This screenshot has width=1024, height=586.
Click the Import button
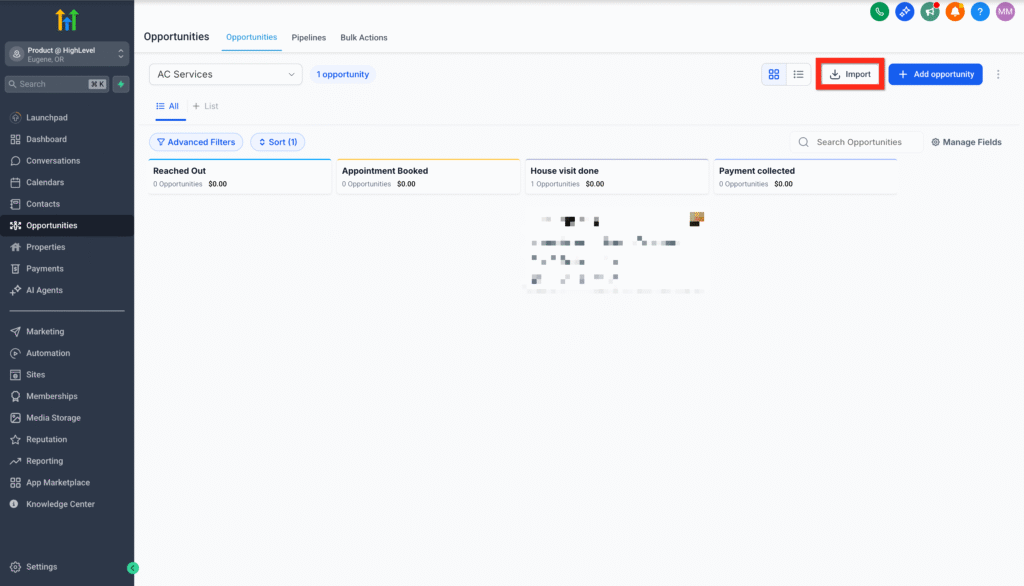(x=850, y=75)
